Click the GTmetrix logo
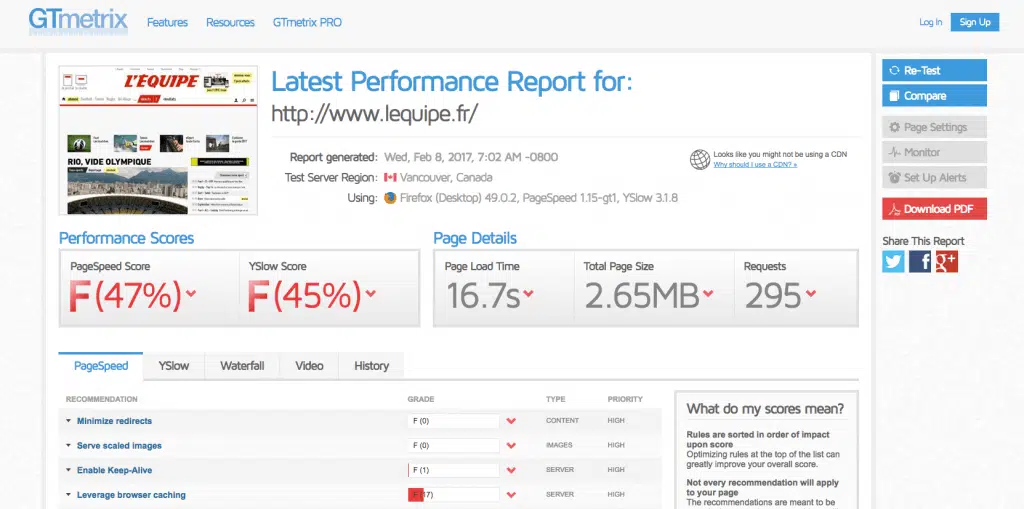This screenshot has width=1024, height=509. pos(78,20)
